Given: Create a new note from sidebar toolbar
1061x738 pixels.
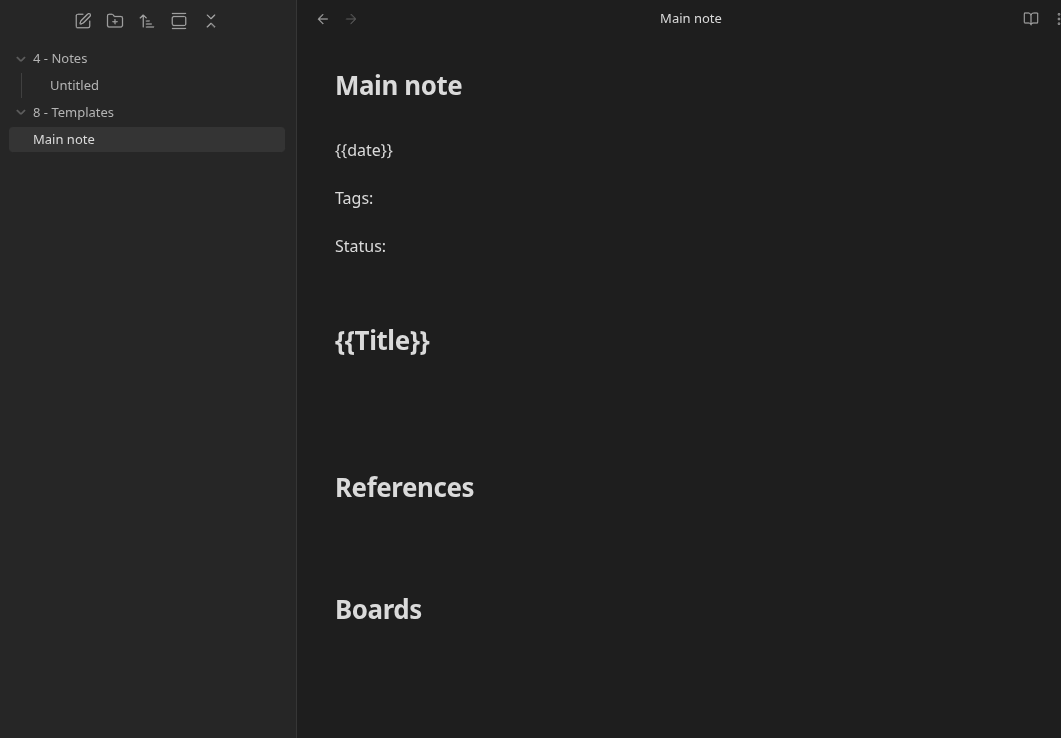Looking at the screenshot, I should [83, 21].
